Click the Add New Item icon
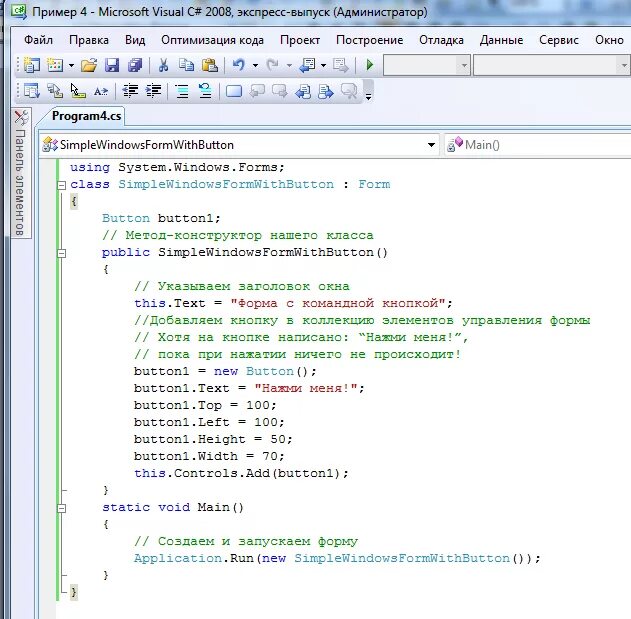 pyautogui.click(x=55, y=65)
